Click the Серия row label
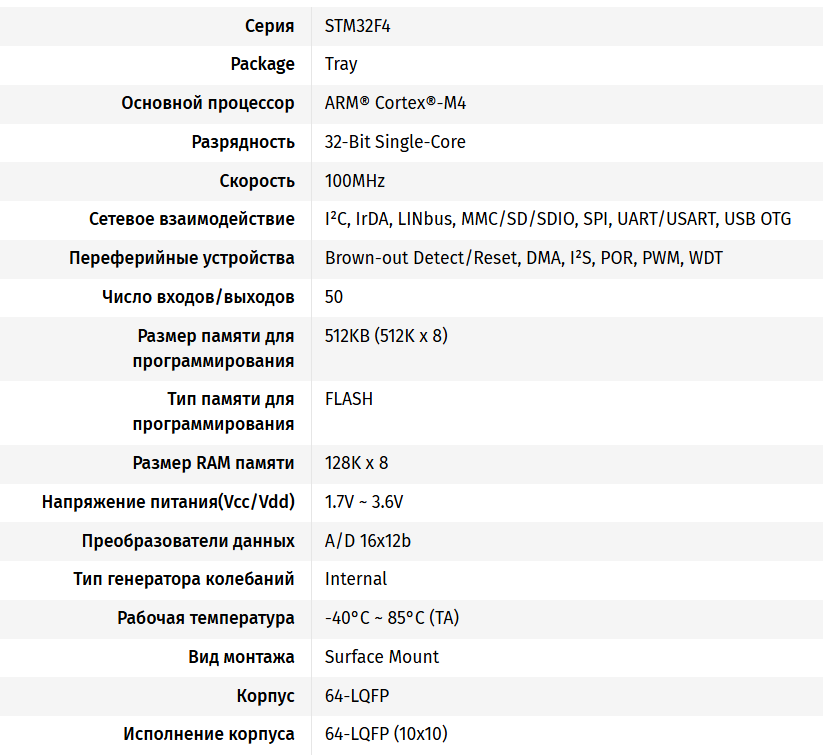 [x=270, y=26]
